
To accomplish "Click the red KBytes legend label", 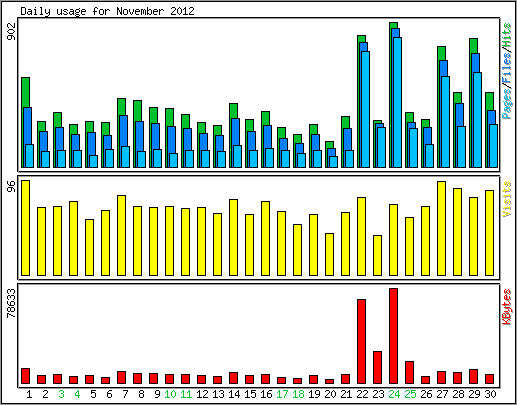I will [507, 307].
